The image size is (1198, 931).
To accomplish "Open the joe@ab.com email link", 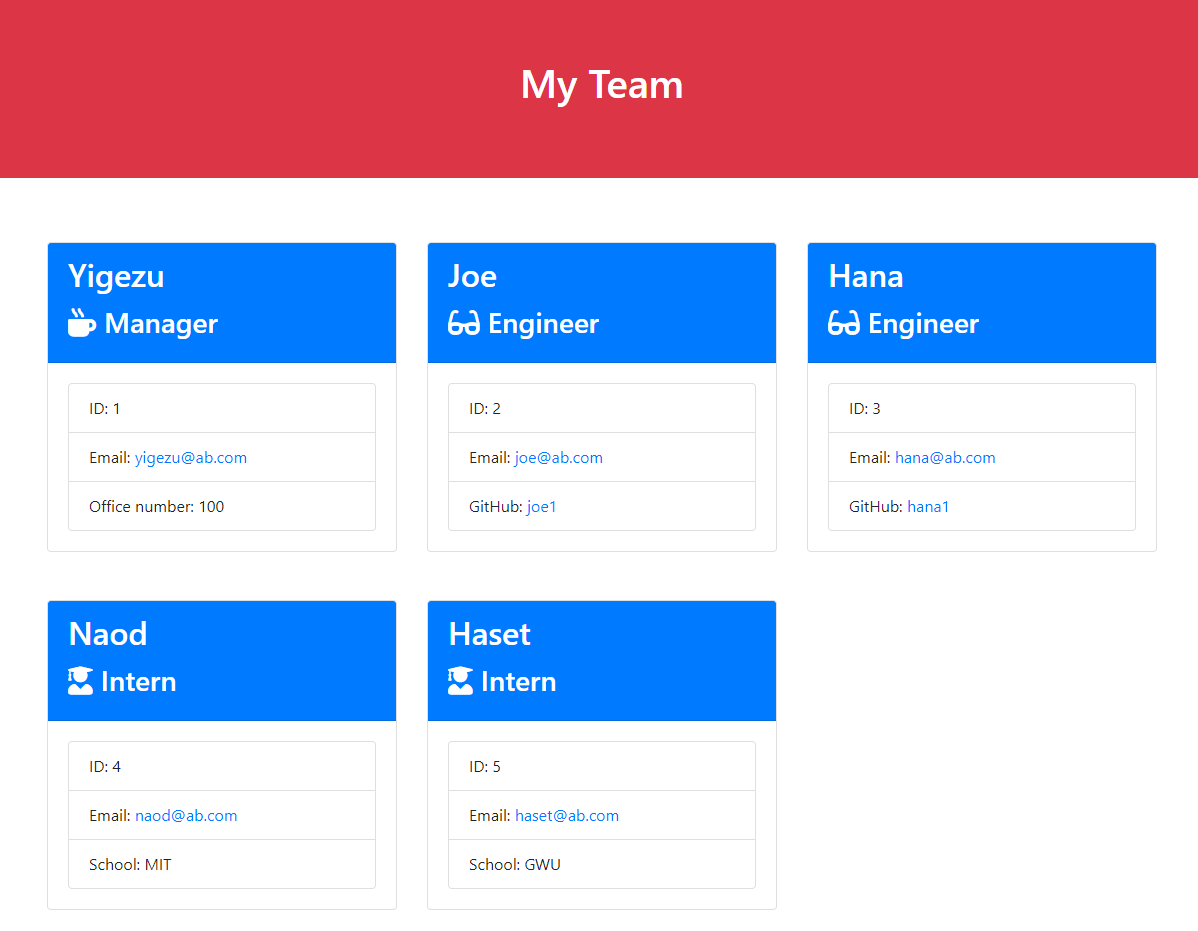I will click(558, 457).
